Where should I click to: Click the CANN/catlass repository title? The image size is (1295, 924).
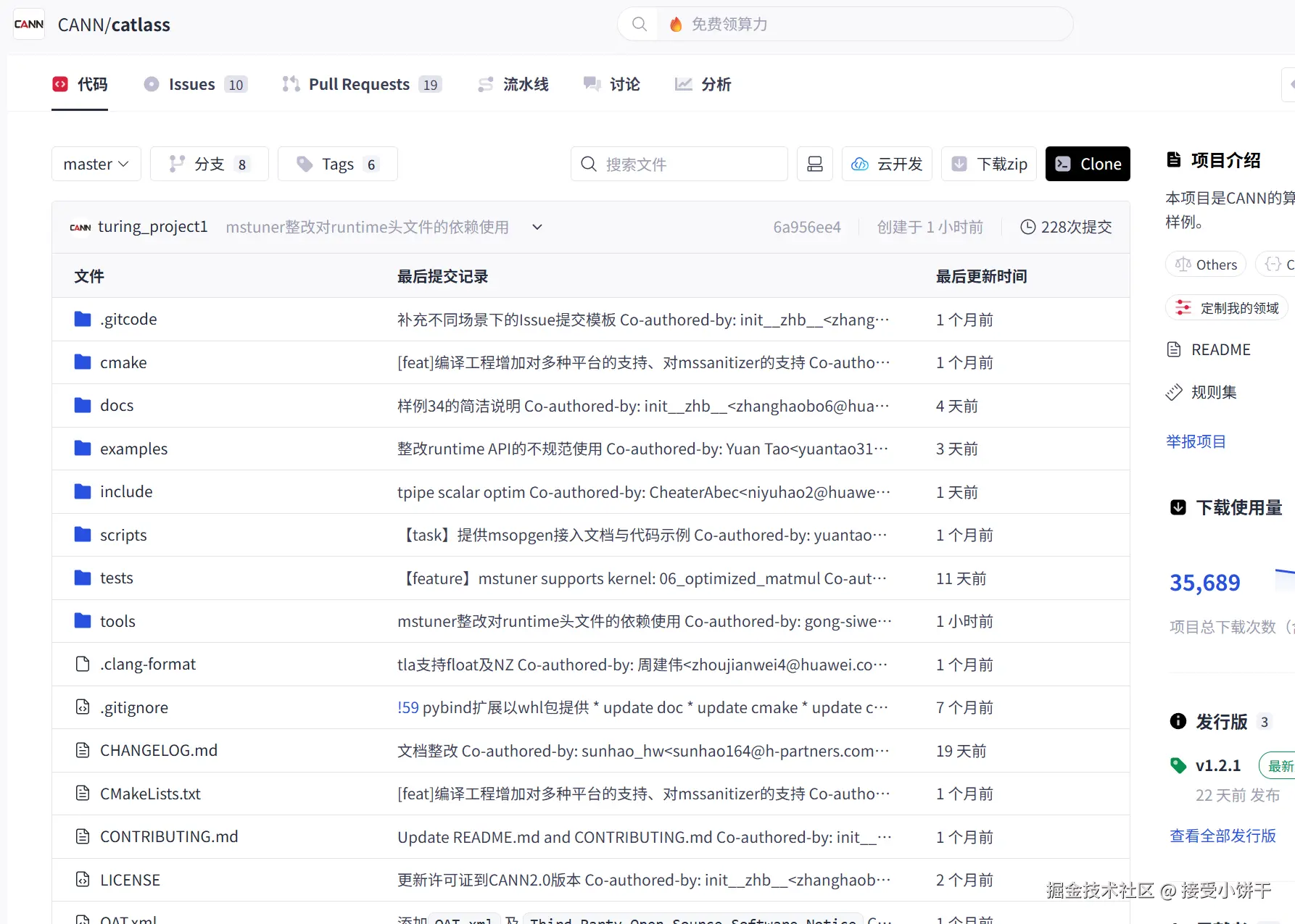114,25
